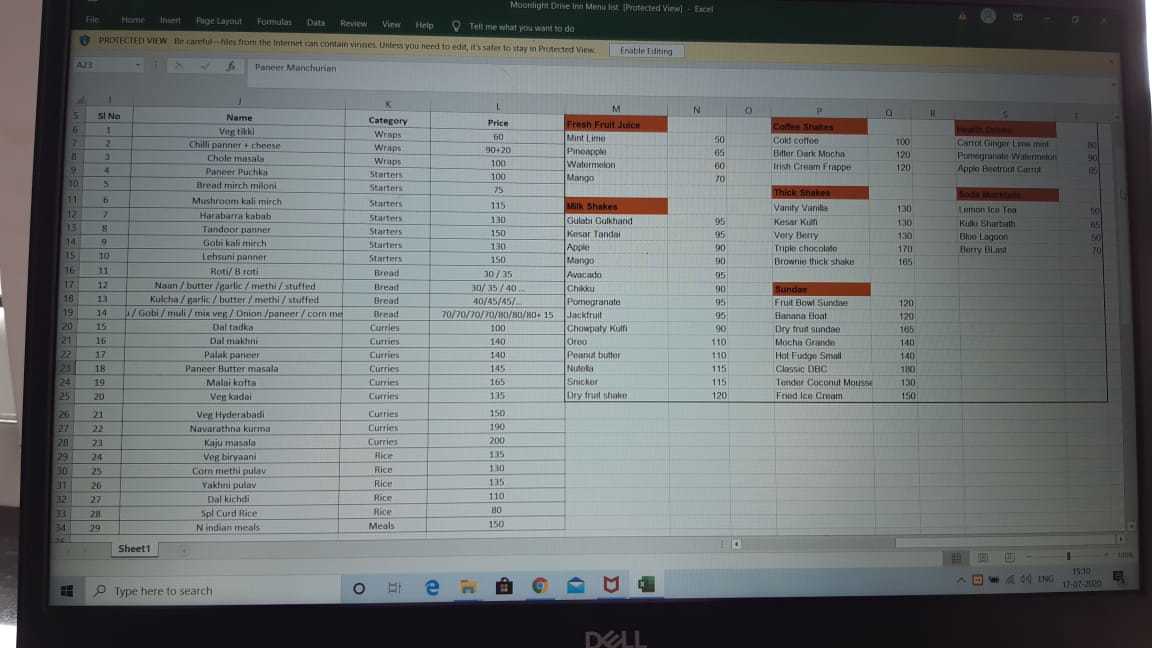Open the File Explorer taskbar icon
The image size is (1152, 648).
tap(468, 589)
